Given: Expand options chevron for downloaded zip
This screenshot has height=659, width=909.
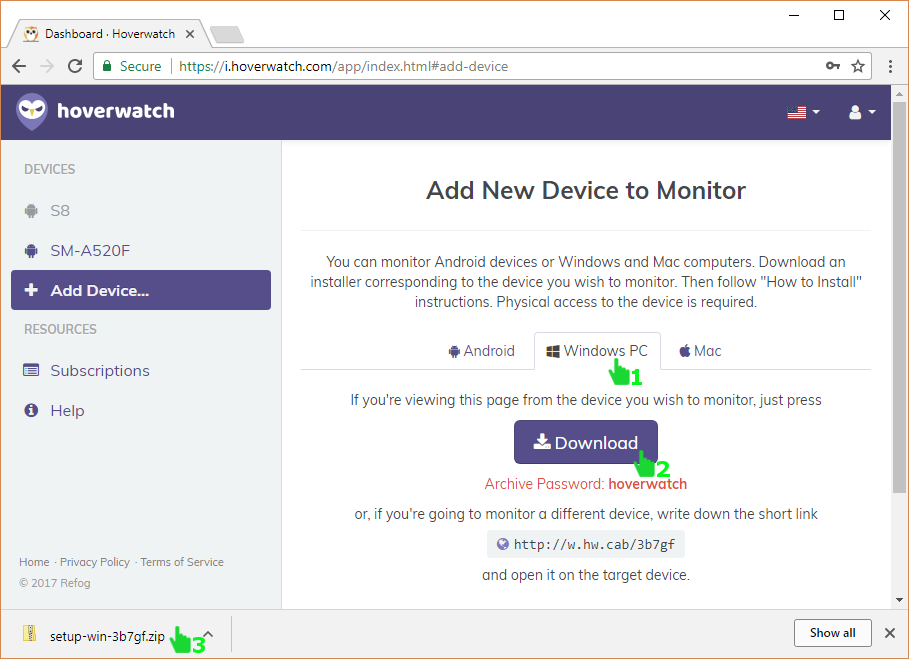Looking at the screenshot, I should coord(209,634).
